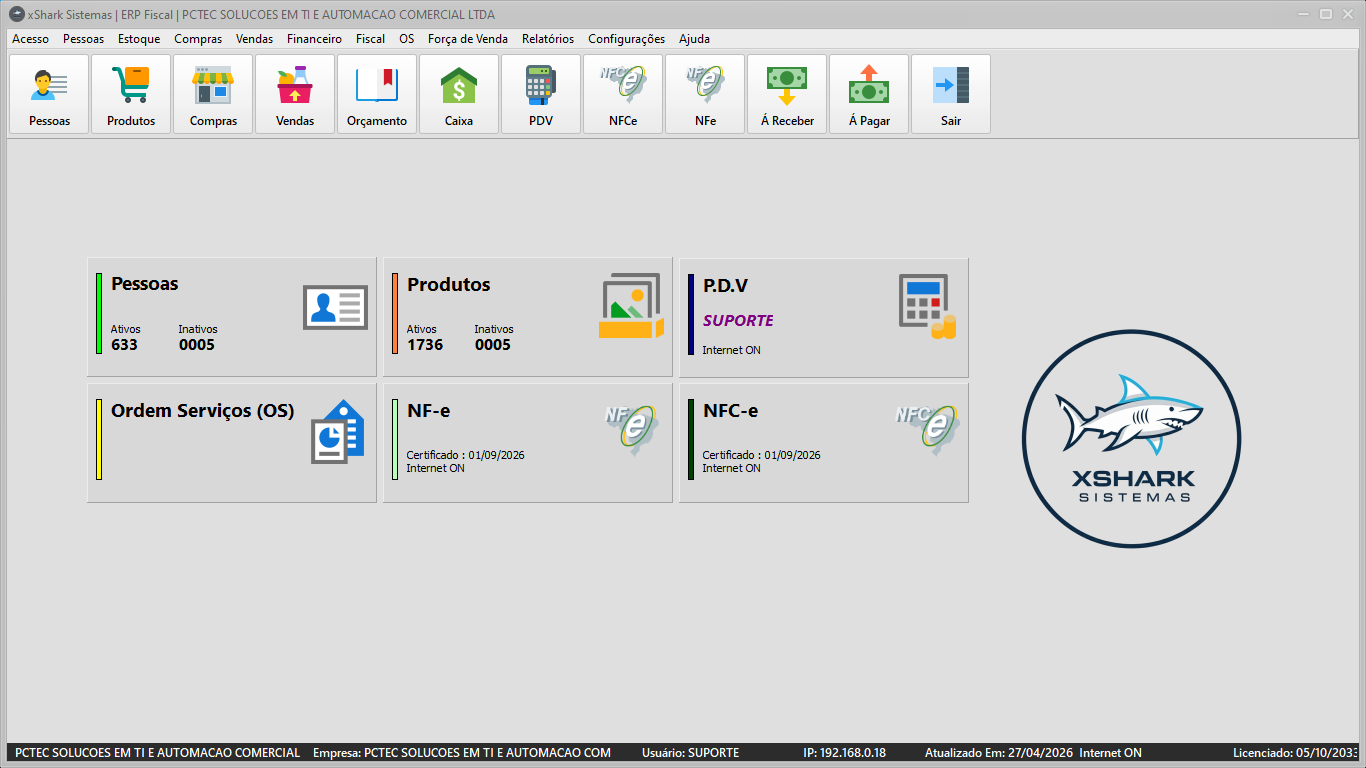Image resolution: width=1366 pixels, height=768 pixels.
Task: Click Internet ON text in NF-e card
Action: [x=436, y=468]
